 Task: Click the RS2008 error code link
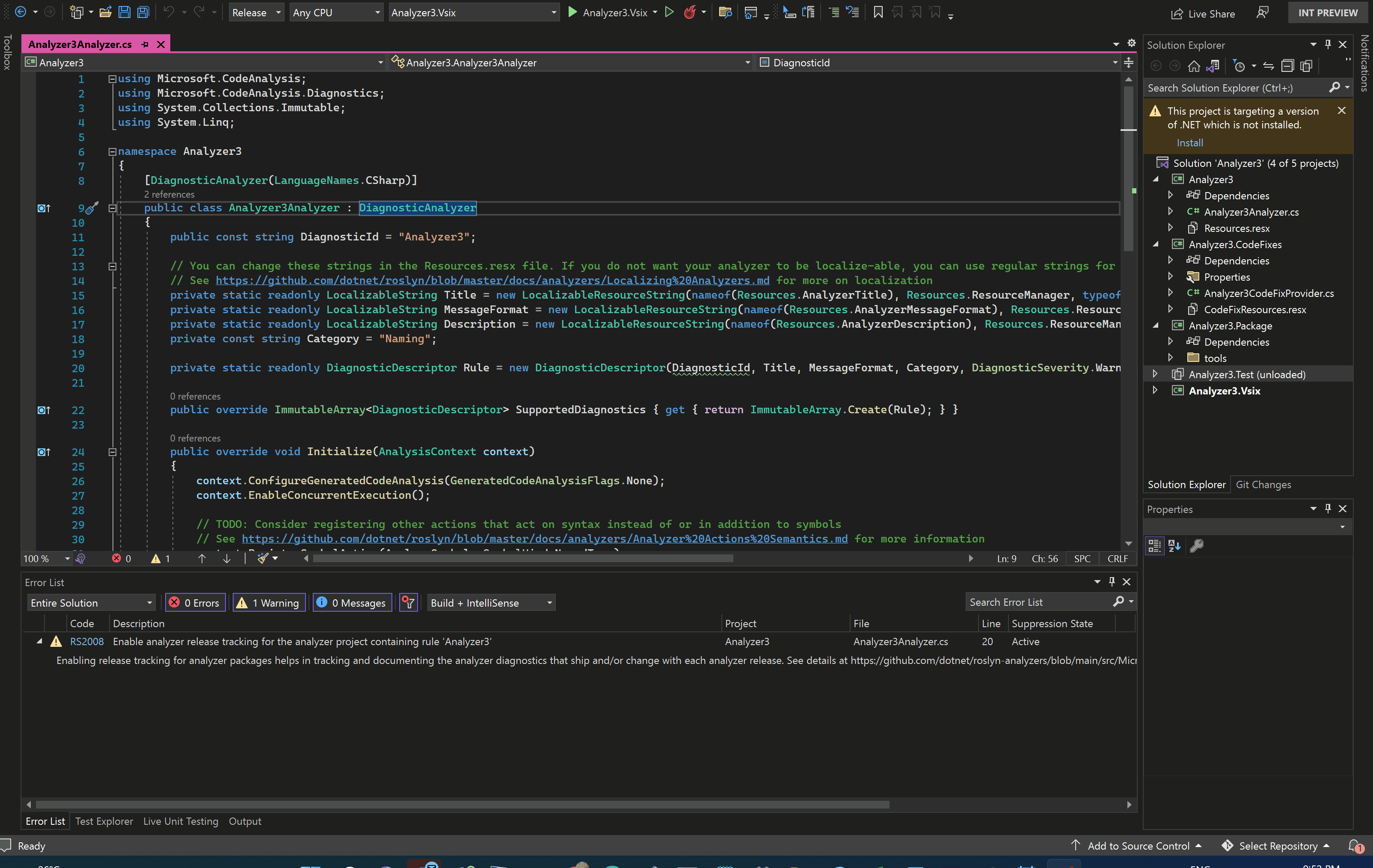pos(87,642)
